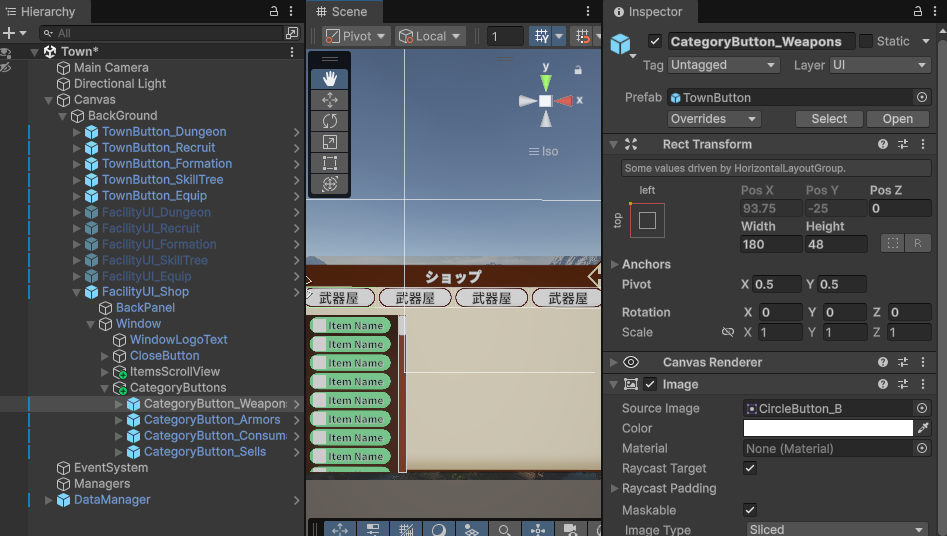Select the Rotate tool in scene toolbar

[330, 121]
